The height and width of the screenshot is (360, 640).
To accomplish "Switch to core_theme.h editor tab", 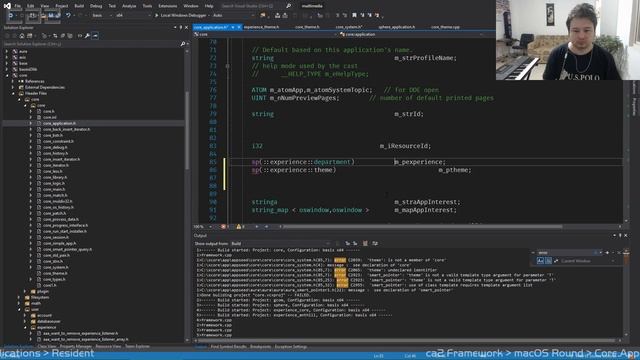I will (307, 27).
